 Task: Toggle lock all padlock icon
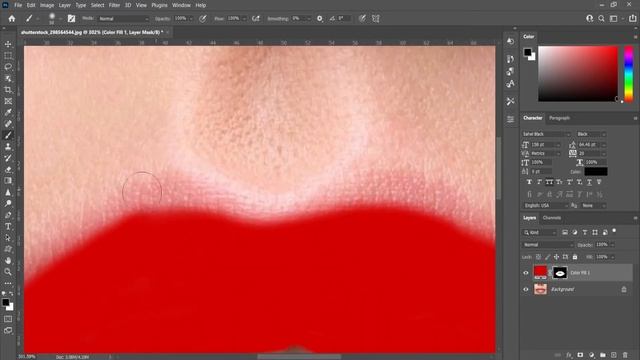(x=575, y=257)
